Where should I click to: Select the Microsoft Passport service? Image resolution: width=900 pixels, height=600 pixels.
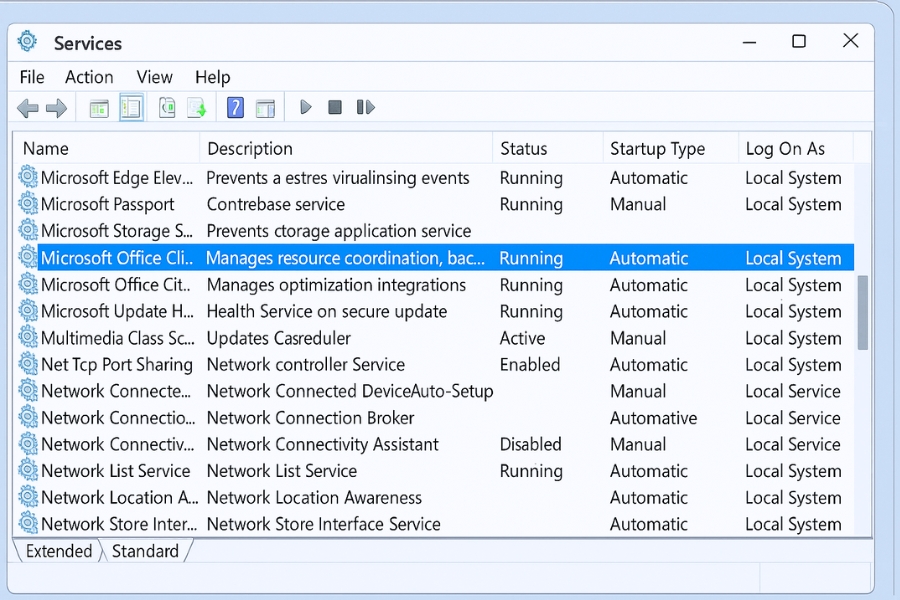click(x=107, y=204)
